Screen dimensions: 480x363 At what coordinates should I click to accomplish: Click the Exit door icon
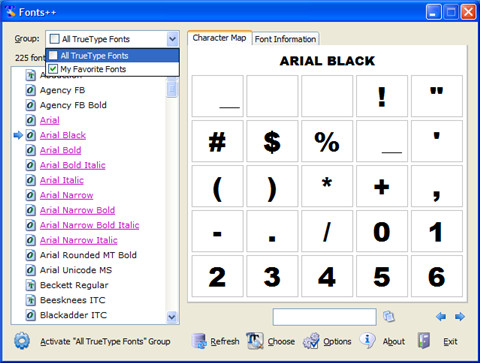424,341
